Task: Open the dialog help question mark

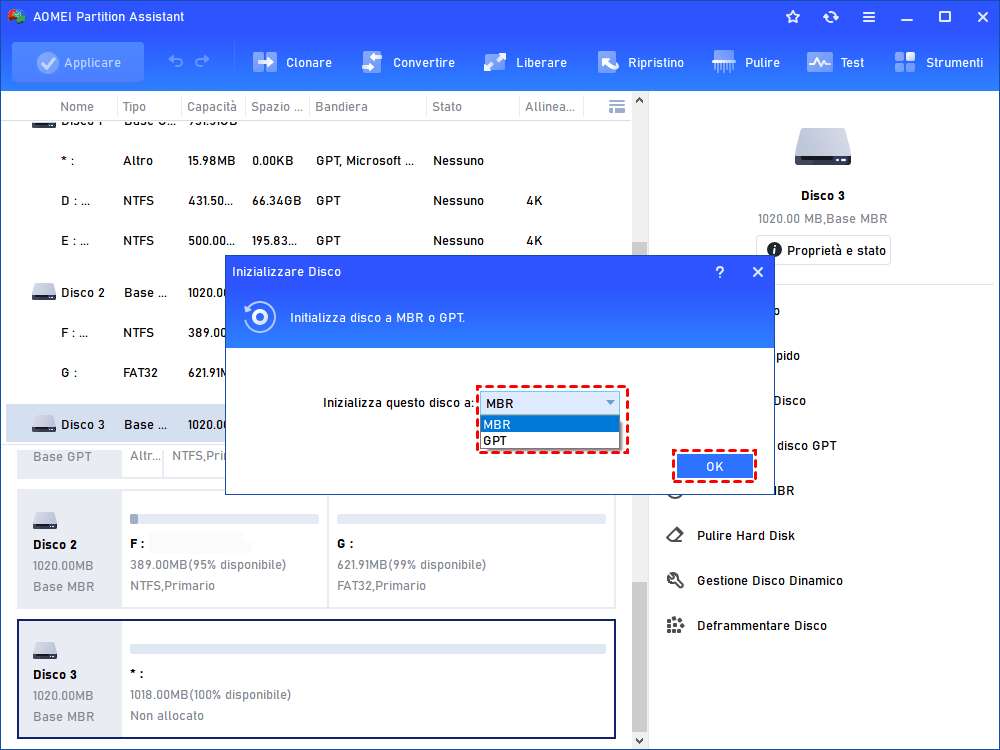Action: pyautogui.click(x=719, y=272)
